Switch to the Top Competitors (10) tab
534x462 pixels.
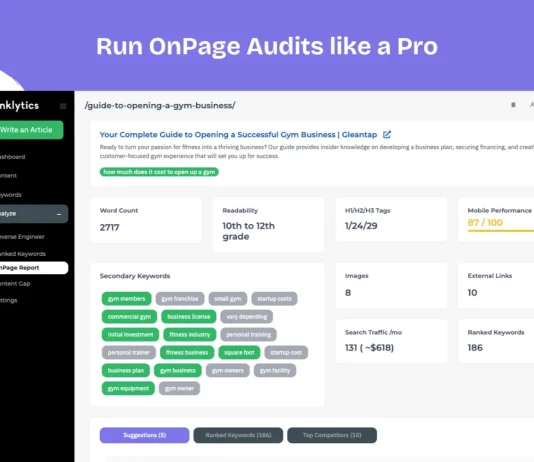332,435
